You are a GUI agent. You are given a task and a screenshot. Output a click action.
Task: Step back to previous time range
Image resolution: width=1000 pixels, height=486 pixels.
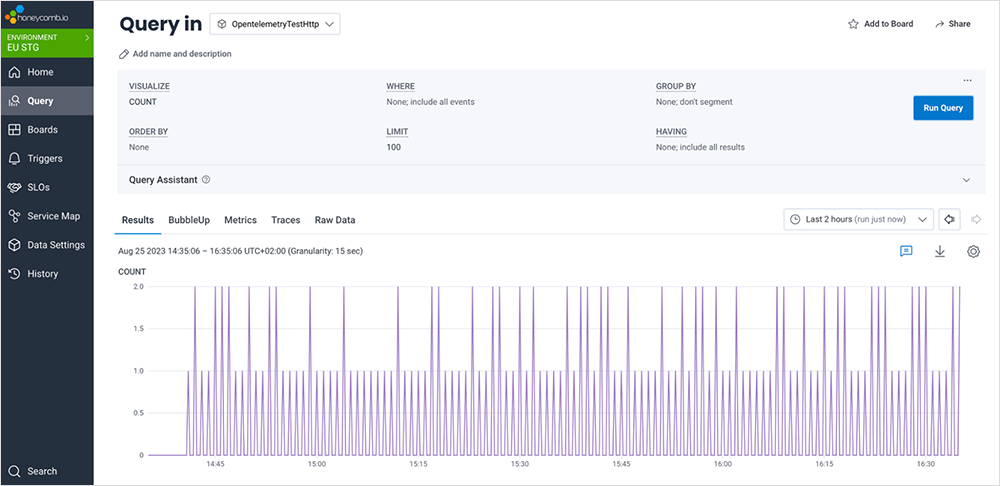[949, 219]
